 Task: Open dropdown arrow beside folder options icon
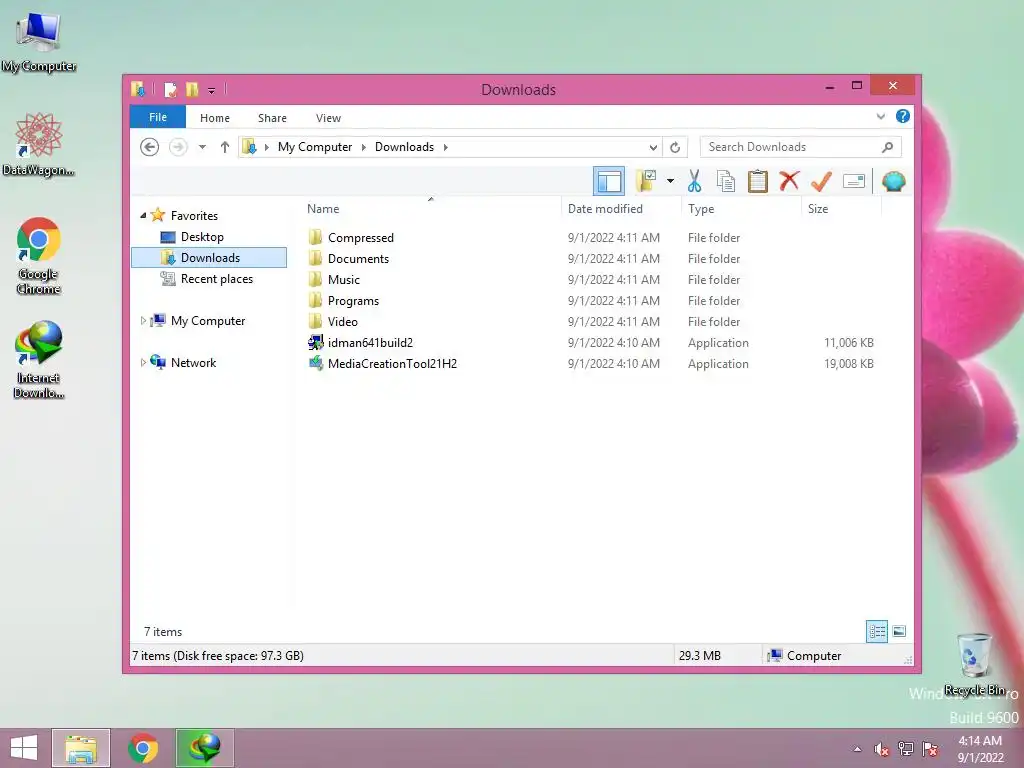tap(670, 181)
